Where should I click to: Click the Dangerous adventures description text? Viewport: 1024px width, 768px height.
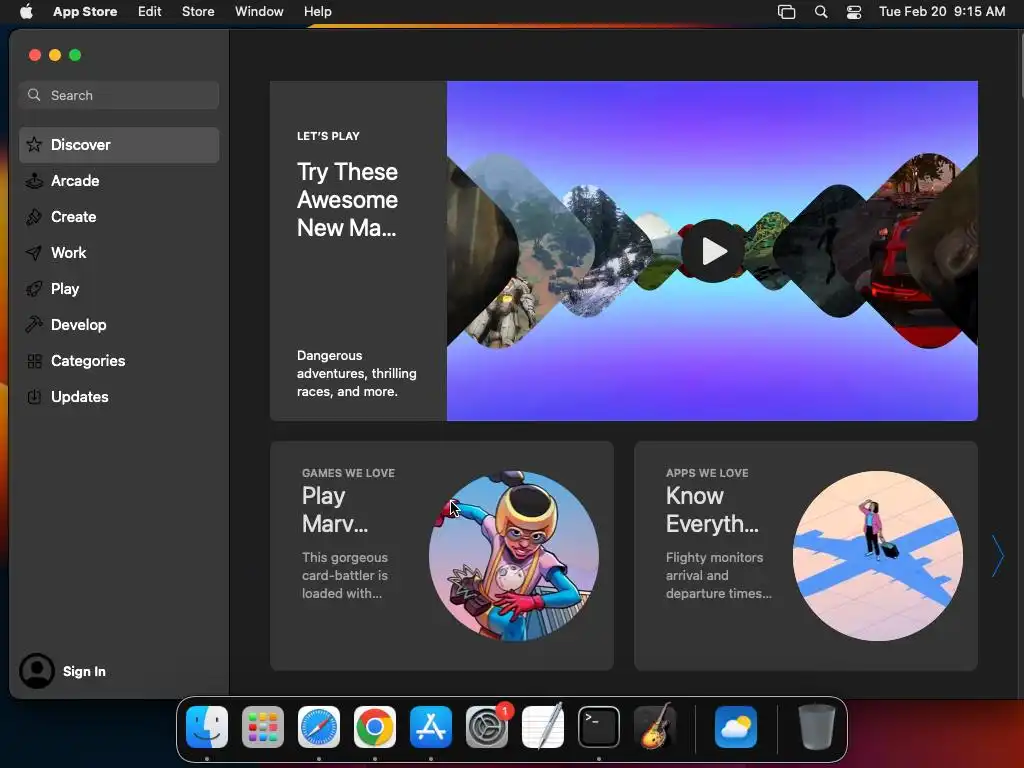click(357, 374)
